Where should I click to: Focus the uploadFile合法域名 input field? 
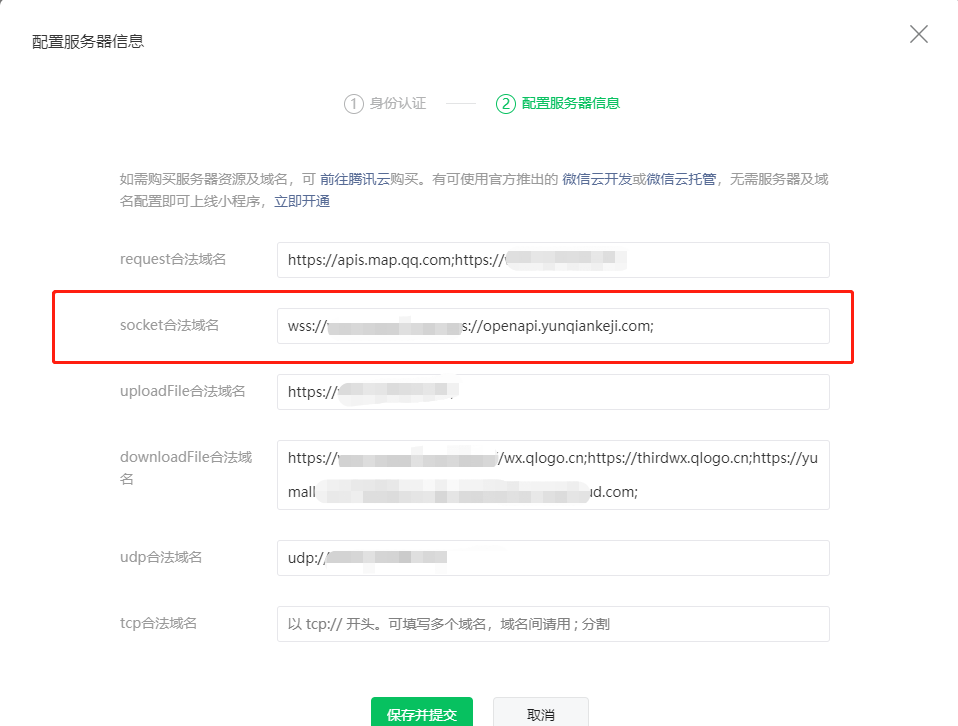point(553,392)
